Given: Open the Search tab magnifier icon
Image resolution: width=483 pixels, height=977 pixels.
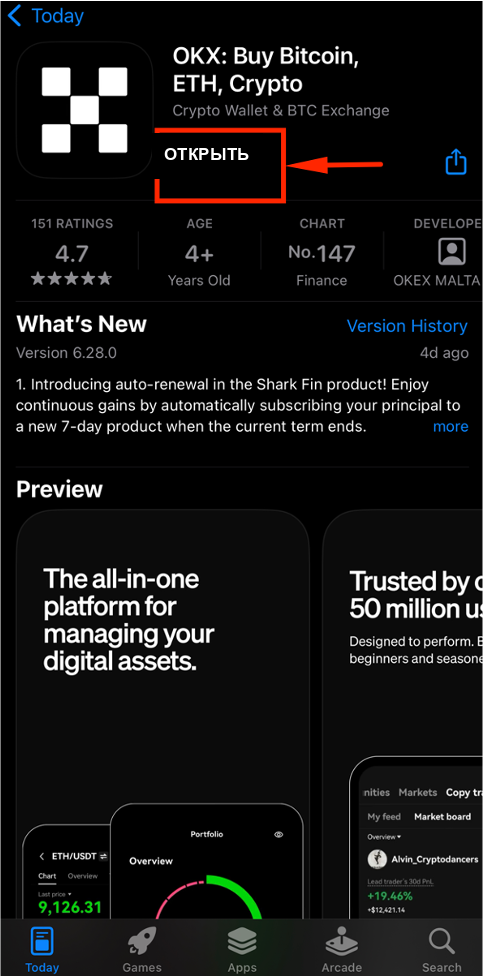Looking at the screenshot, I should coord(441,941).
